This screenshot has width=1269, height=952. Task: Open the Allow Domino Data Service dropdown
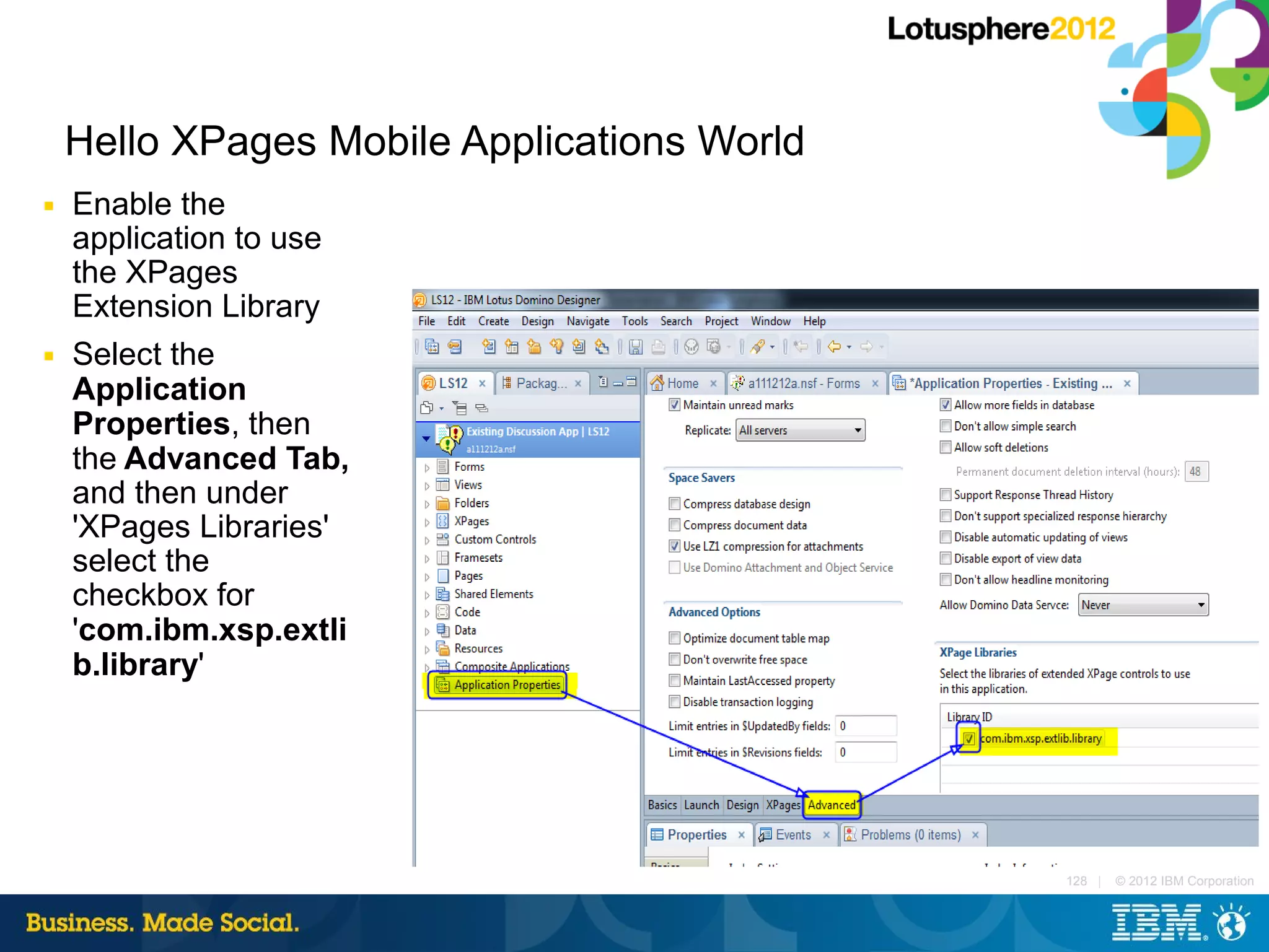[1143, 605]
